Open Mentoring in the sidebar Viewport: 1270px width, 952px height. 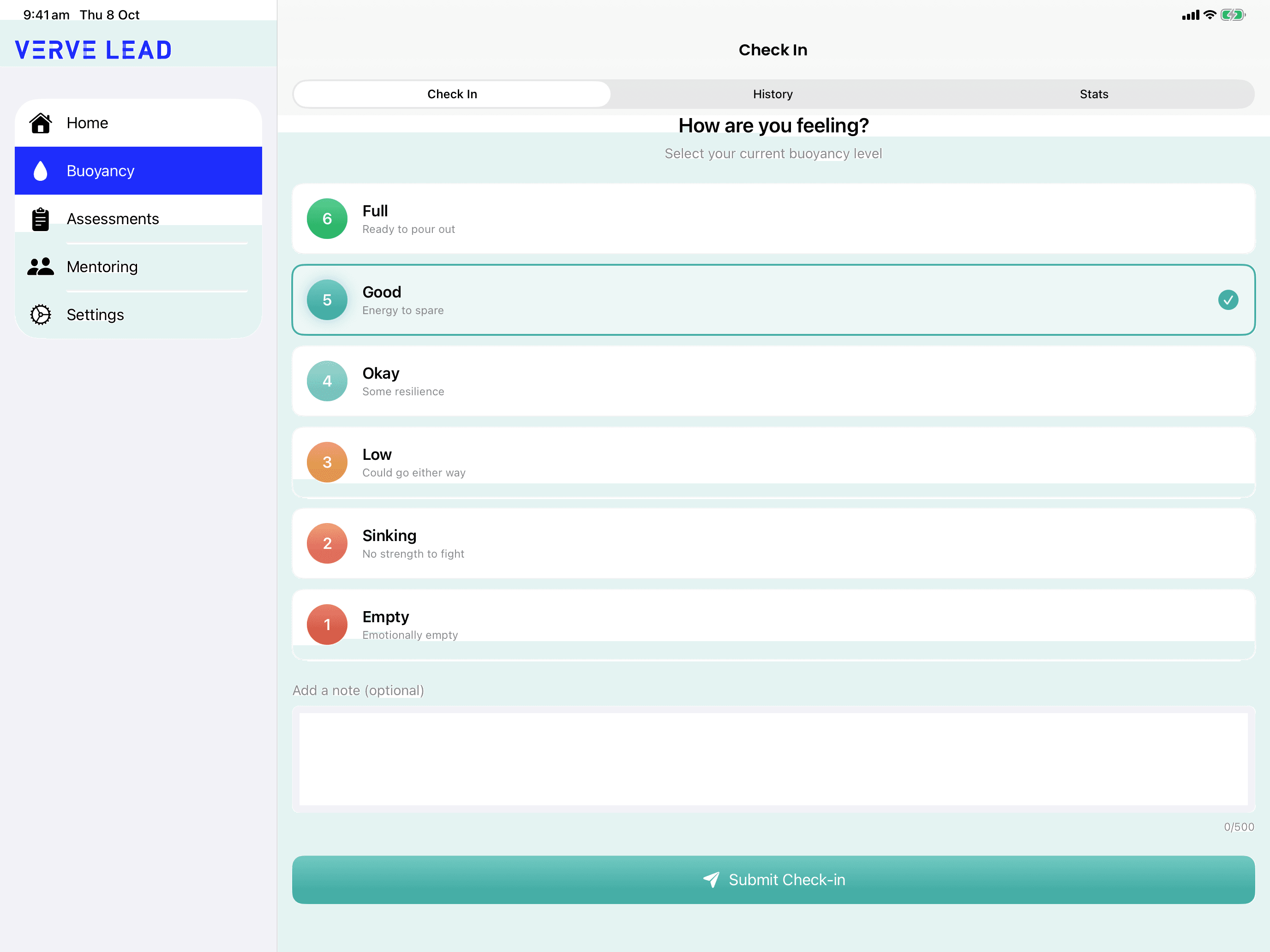pos(138,267)
